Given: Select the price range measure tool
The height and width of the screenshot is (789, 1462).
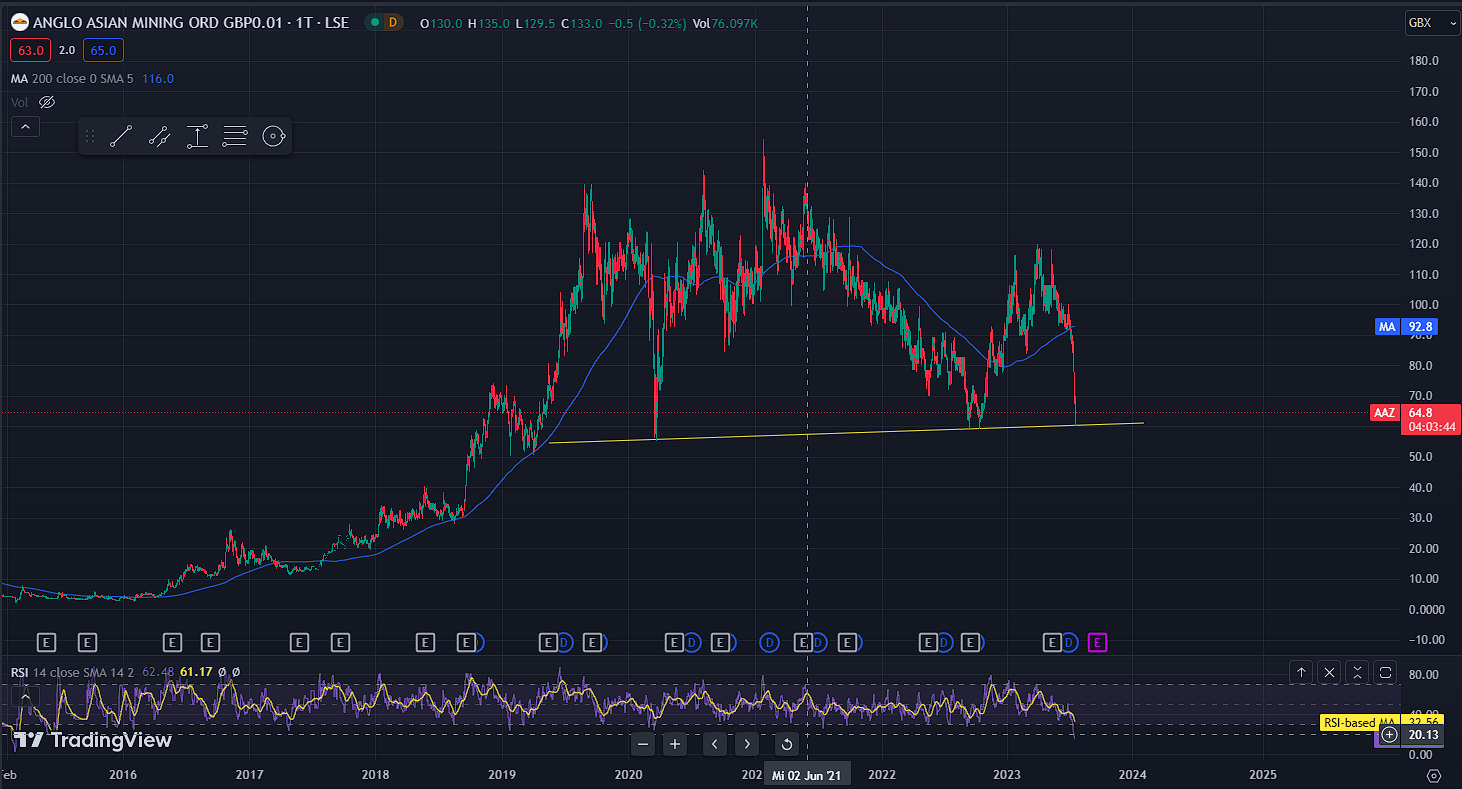Looking at the screenshot, I should click(197, 137).
